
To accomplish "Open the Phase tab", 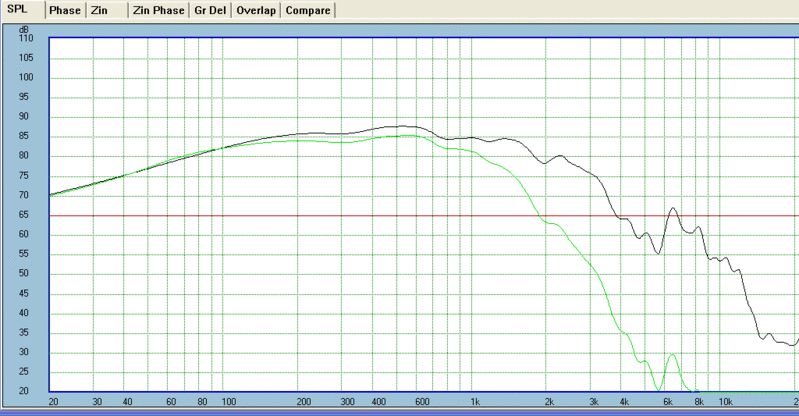I will (65, 10).
